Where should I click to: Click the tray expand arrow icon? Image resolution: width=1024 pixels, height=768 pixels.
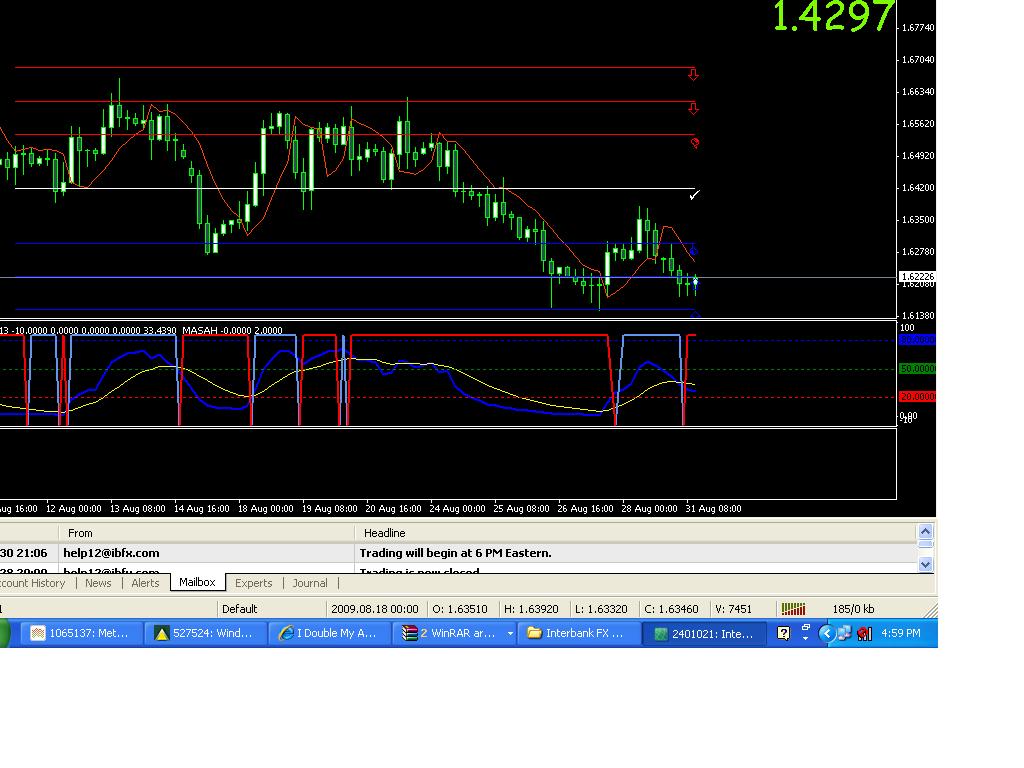click(x=826, y=633)
